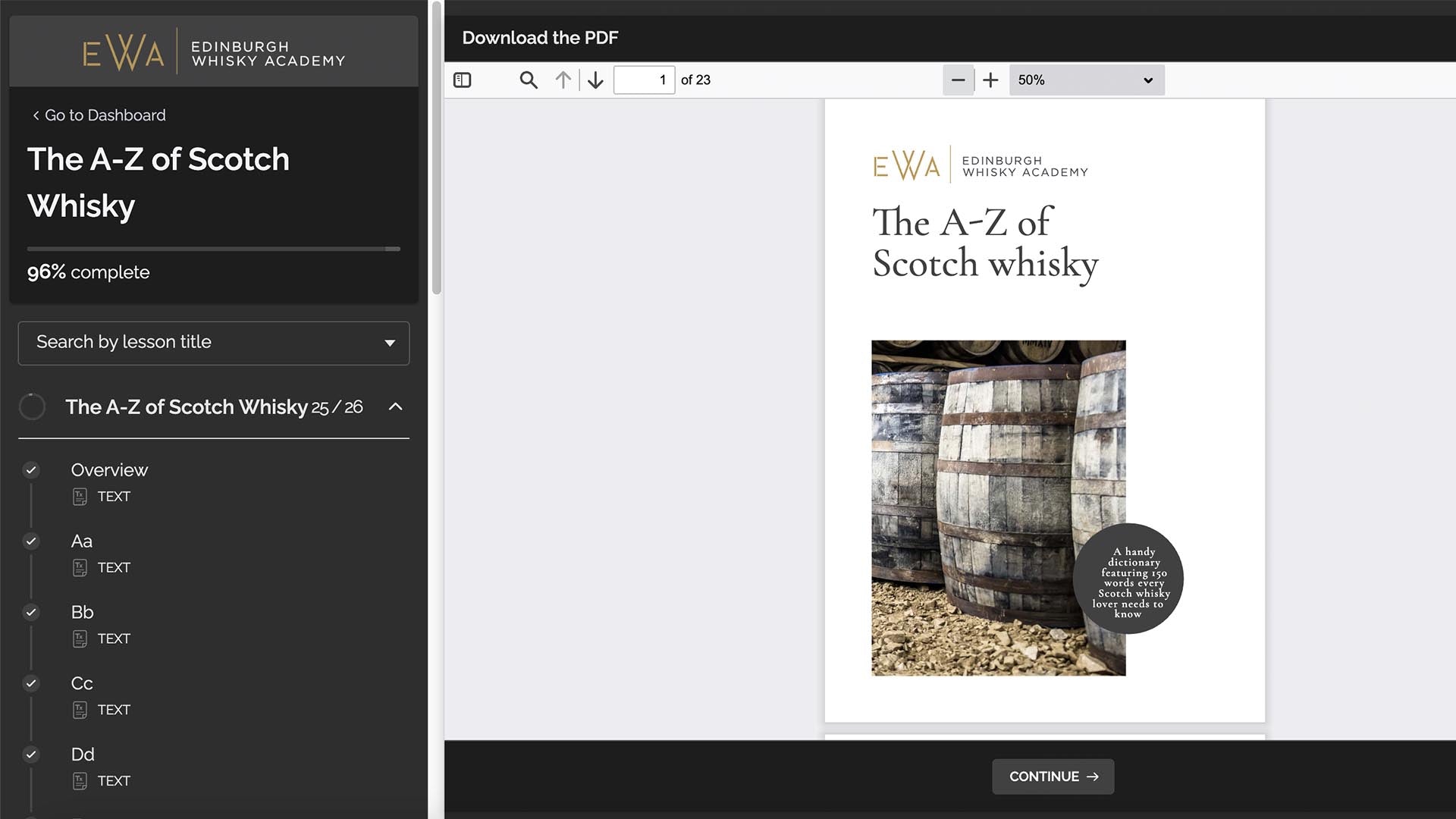
Task: Click the 25 / 26 lesson count text
Action: (337, 408)
